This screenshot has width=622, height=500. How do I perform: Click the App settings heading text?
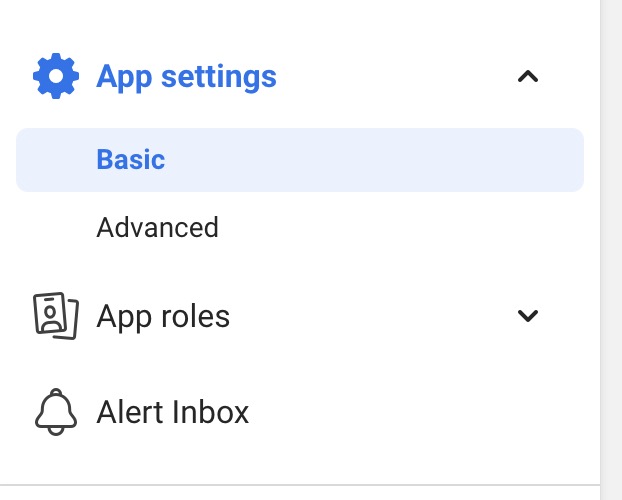186,77
